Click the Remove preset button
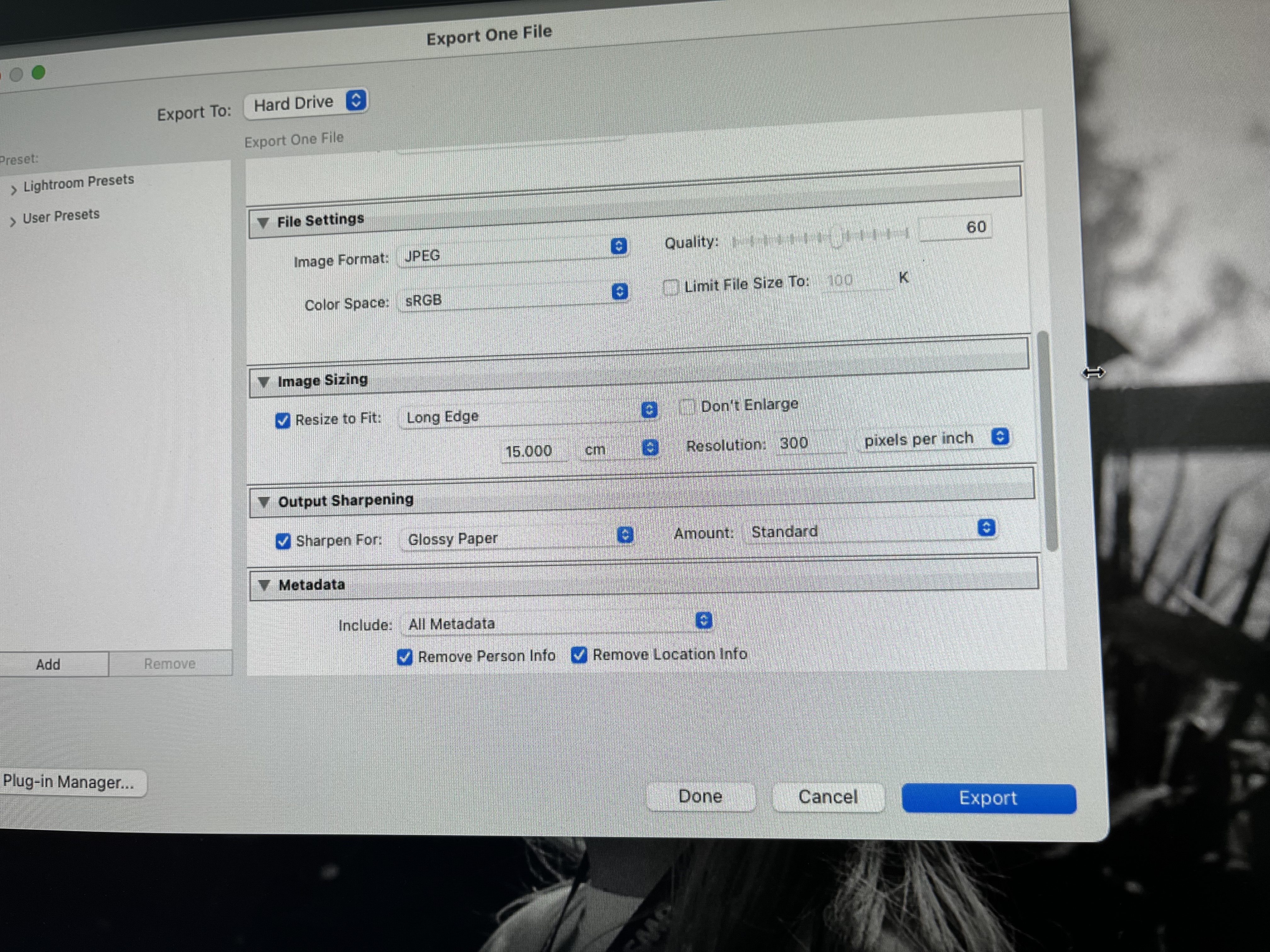1270x952 pixels. (170, 663)
